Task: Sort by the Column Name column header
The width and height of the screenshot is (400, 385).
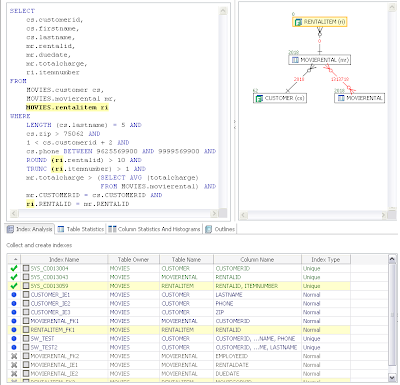Action: click(257, 259)
